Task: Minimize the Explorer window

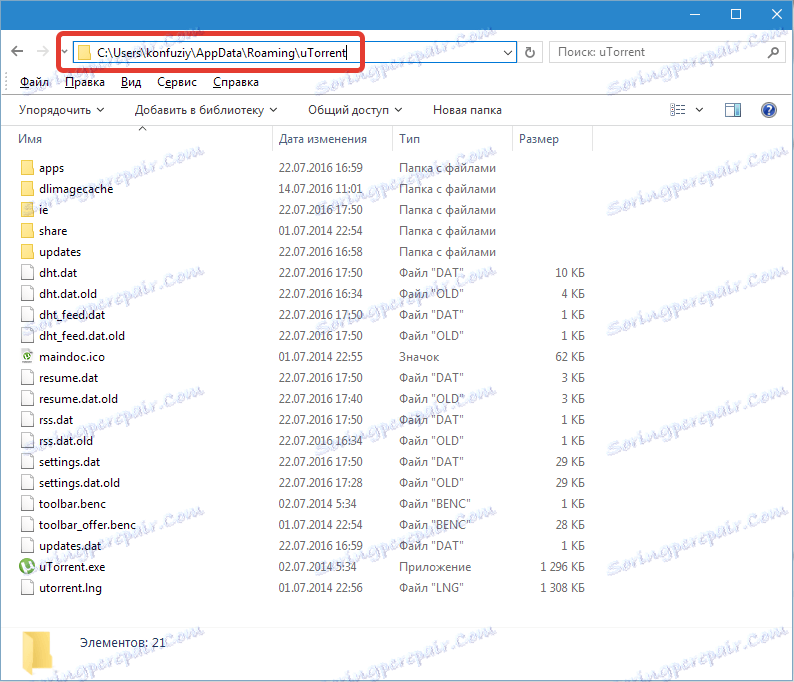Action: tap(695, 14)
